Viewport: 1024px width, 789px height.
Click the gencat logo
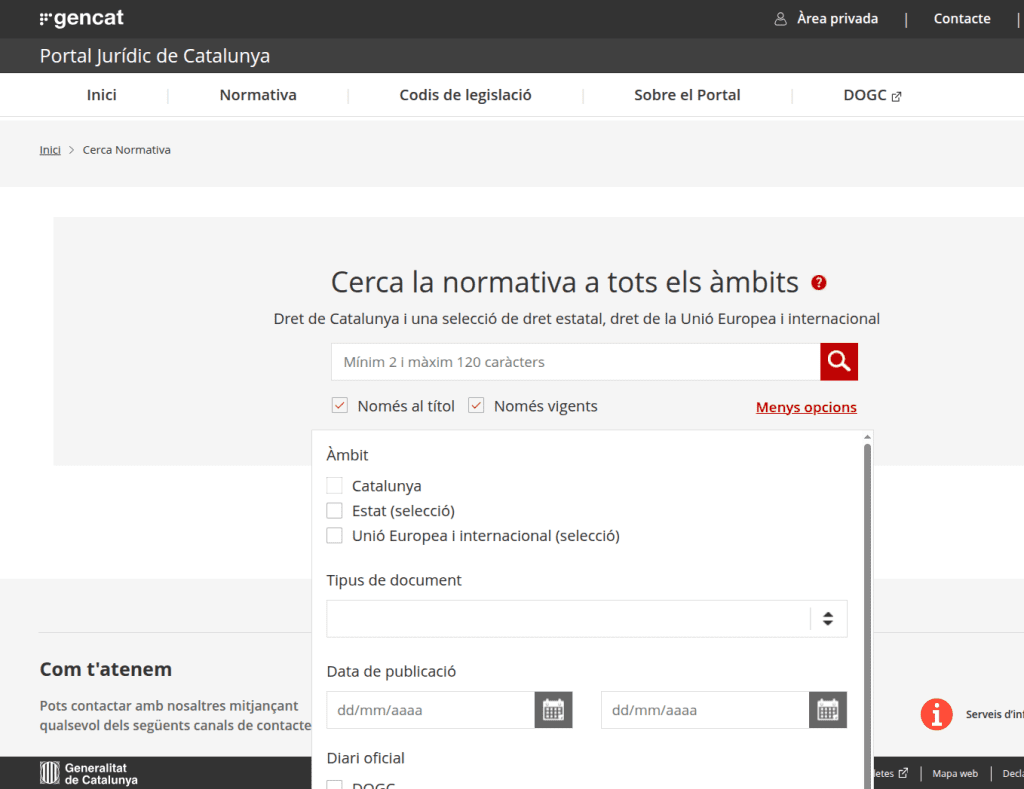(x=82, y=19)
